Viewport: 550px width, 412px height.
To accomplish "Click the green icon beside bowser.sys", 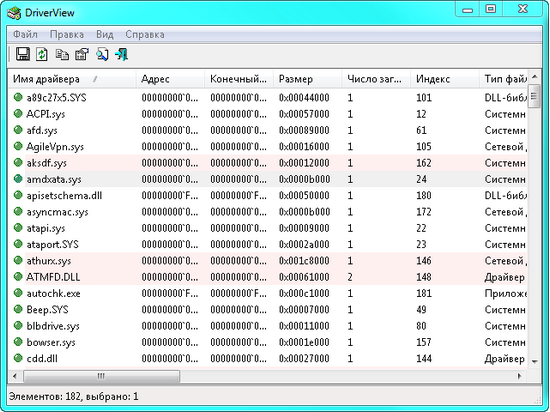I will 18,342.
